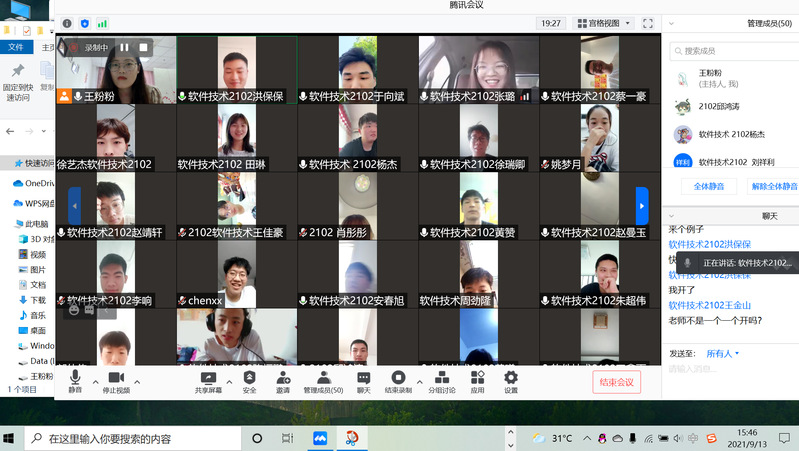799x451 pixels.
Task: Pause the recording in progress
Action: 125,47
